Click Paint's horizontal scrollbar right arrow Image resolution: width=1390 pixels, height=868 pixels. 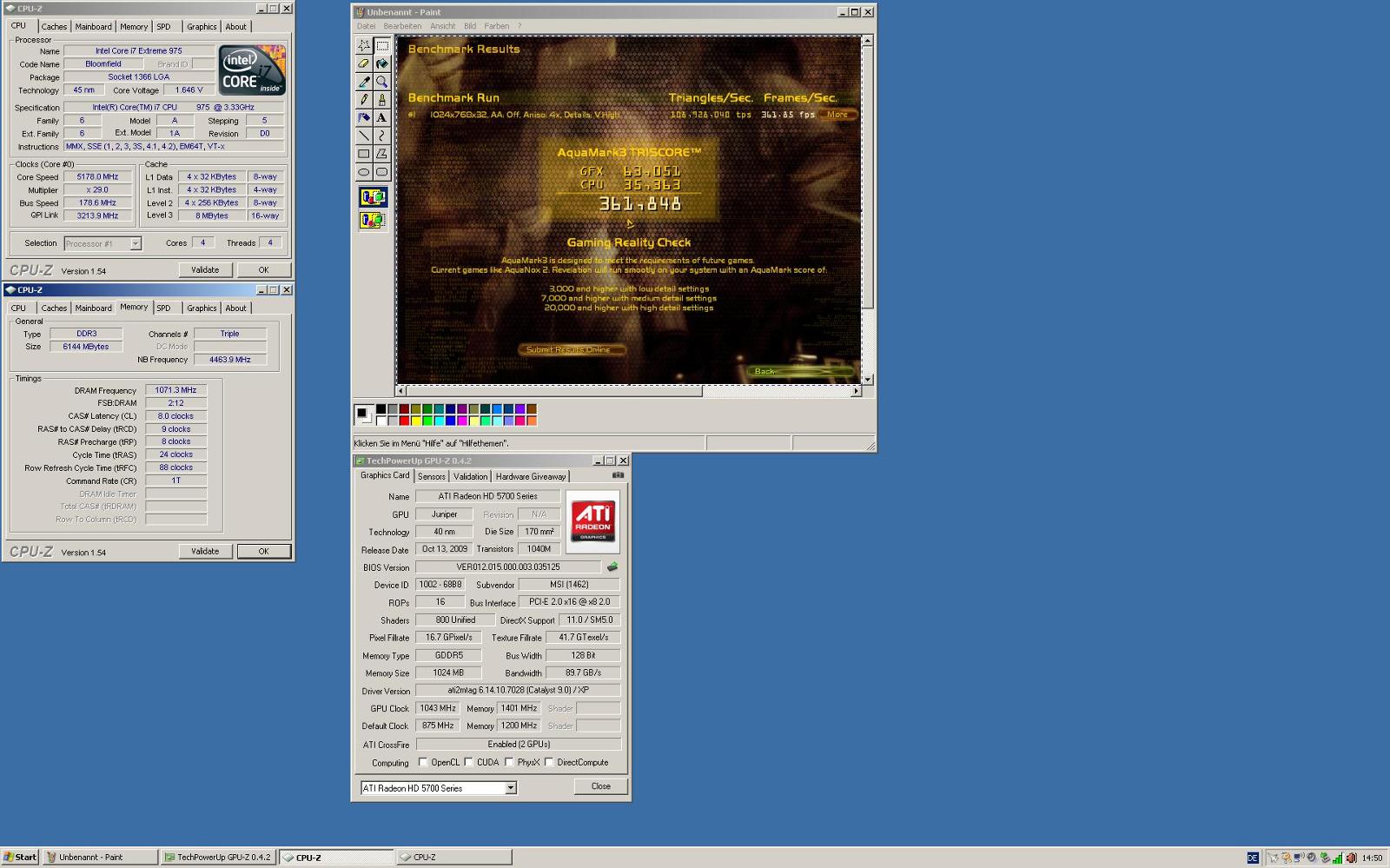pyautogui.click(x=856, y=391)
